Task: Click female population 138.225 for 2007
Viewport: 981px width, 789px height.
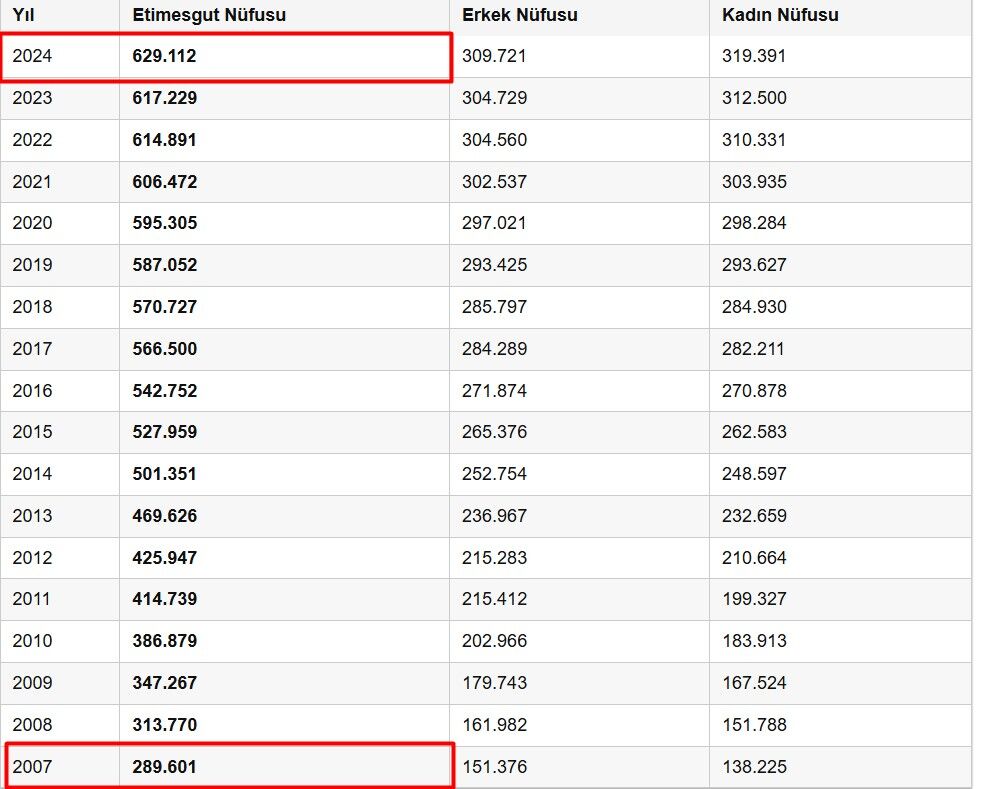Action: (754, 766)
